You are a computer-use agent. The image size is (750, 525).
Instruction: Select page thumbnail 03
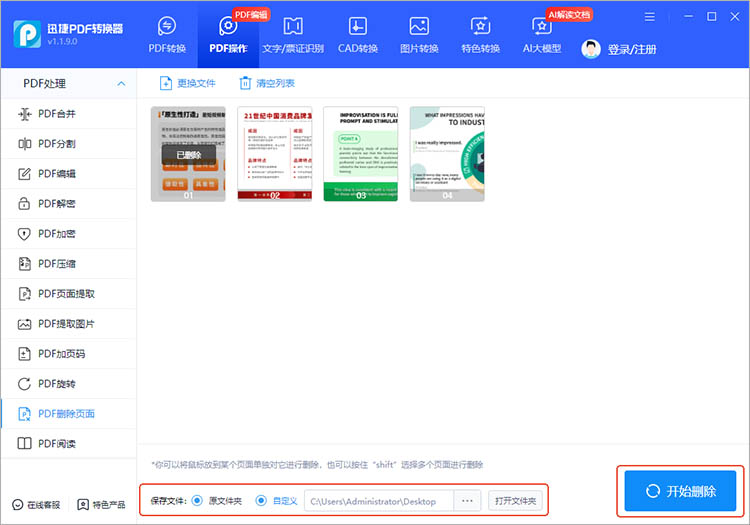[361, 154]
